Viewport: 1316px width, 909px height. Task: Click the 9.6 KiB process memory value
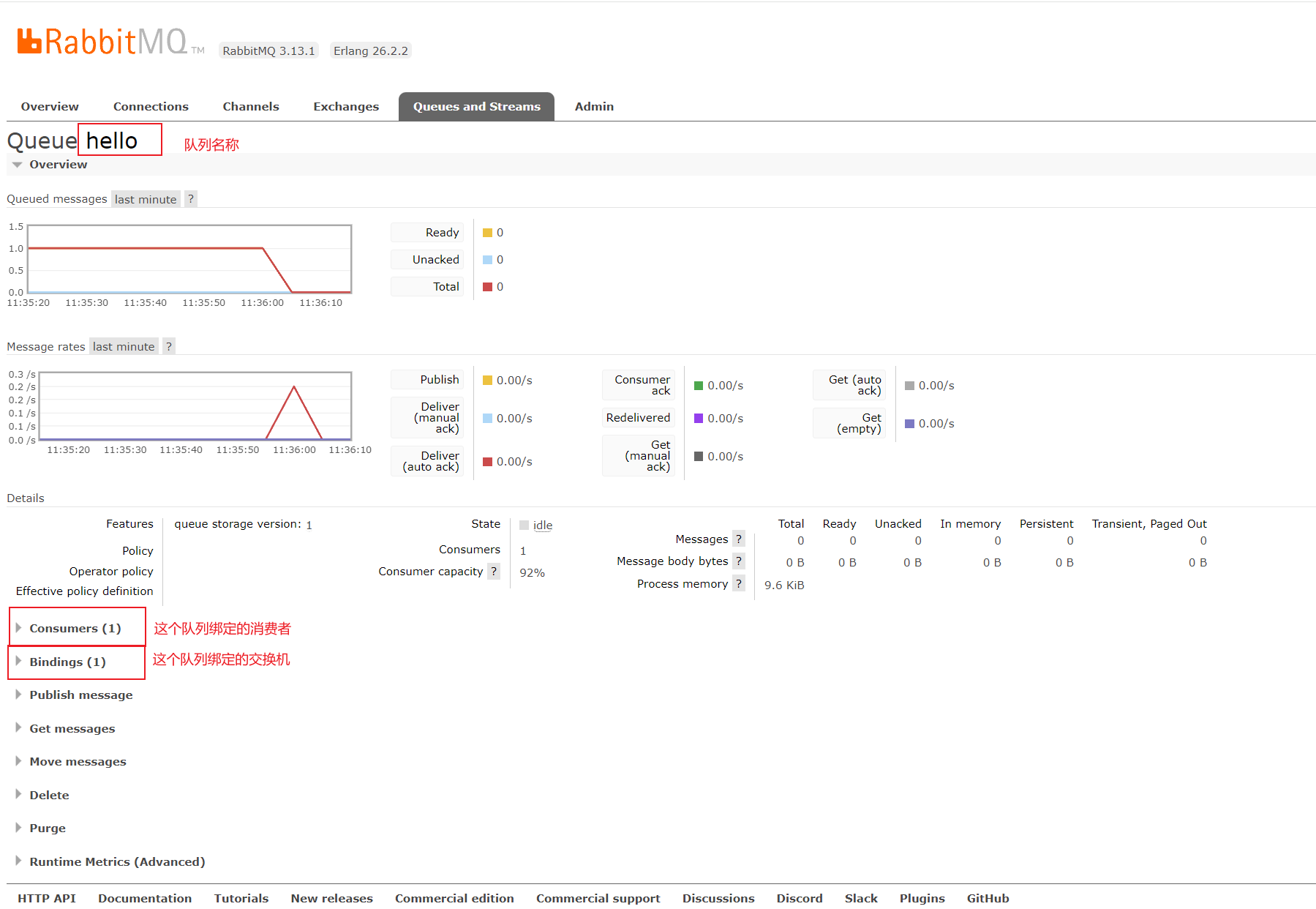784,585
